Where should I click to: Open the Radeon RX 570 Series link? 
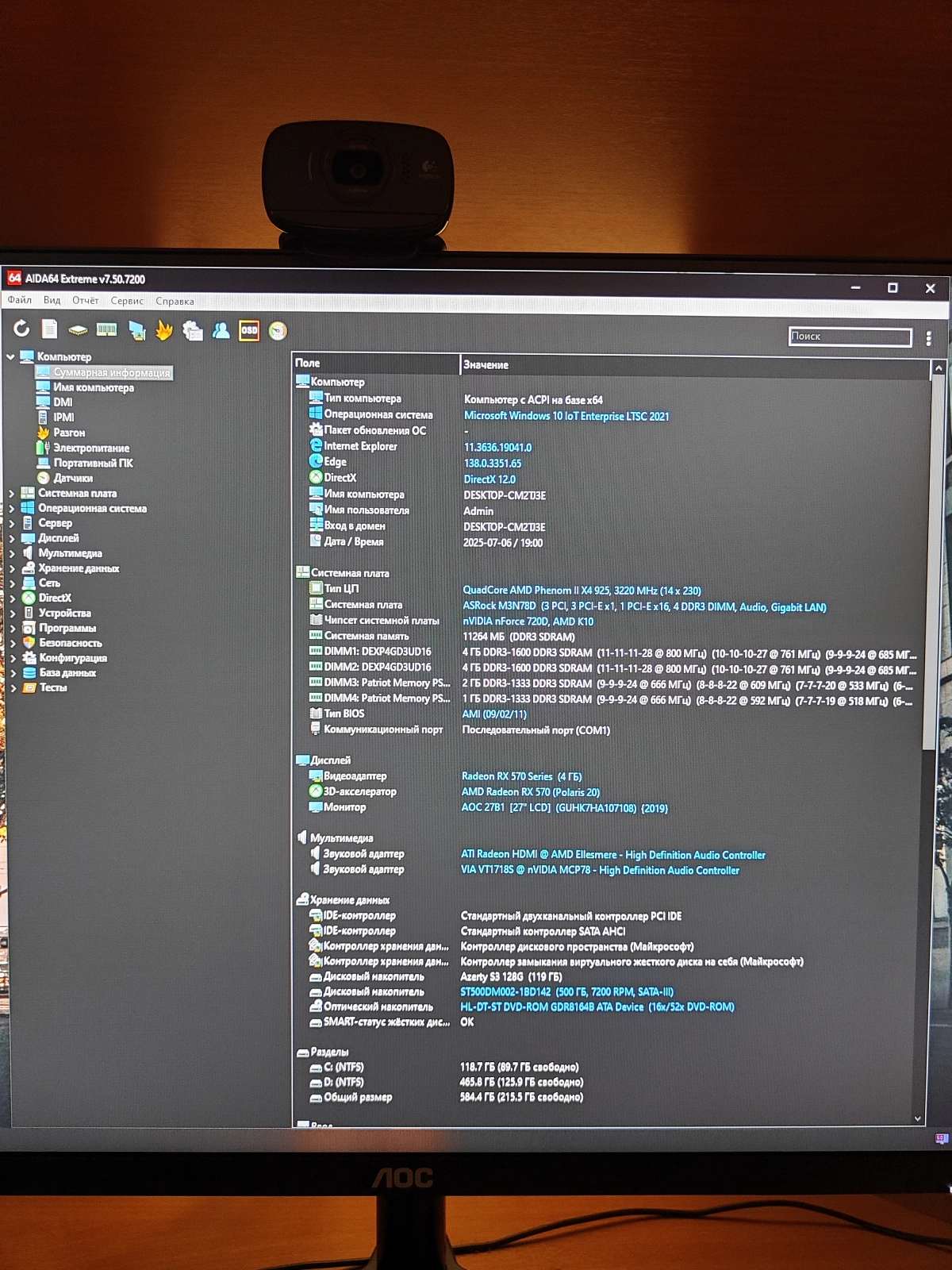522,776
